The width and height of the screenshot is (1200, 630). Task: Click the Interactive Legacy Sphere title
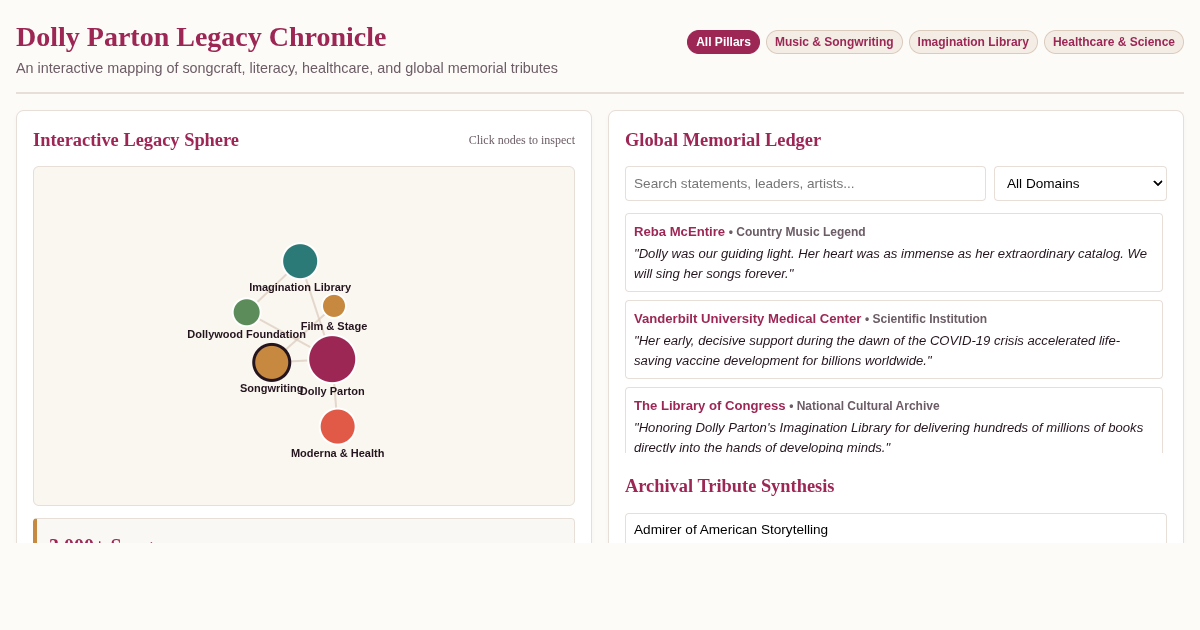click(x=136, y=140)
